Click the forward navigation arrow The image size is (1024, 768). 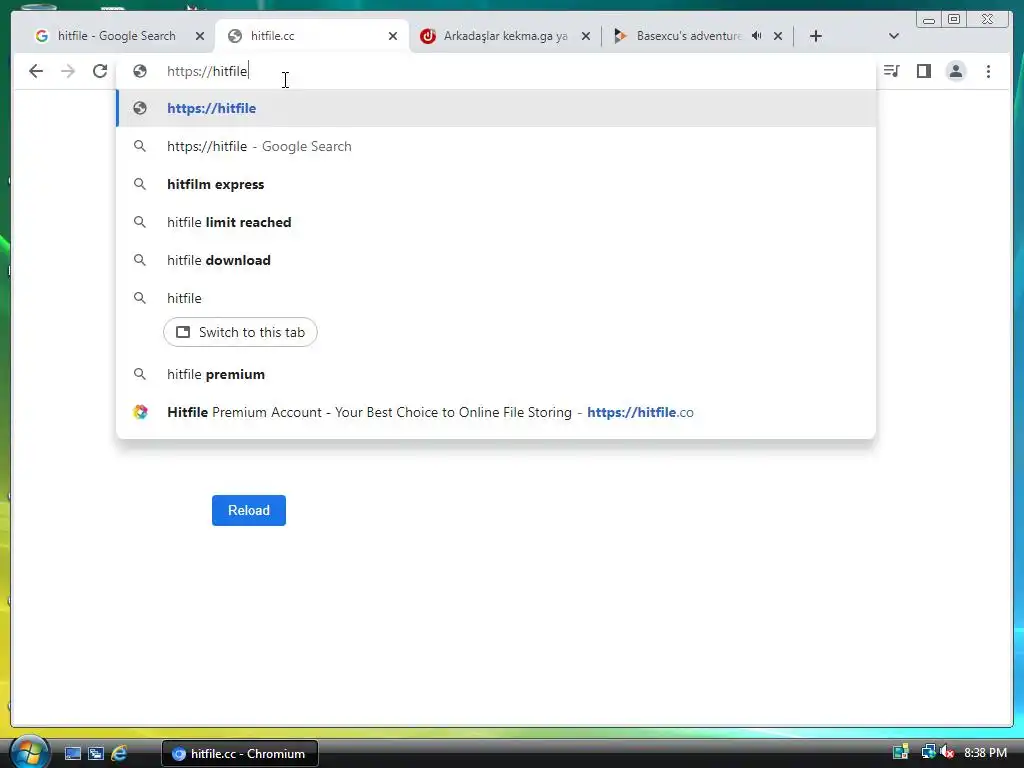point(68,71)
